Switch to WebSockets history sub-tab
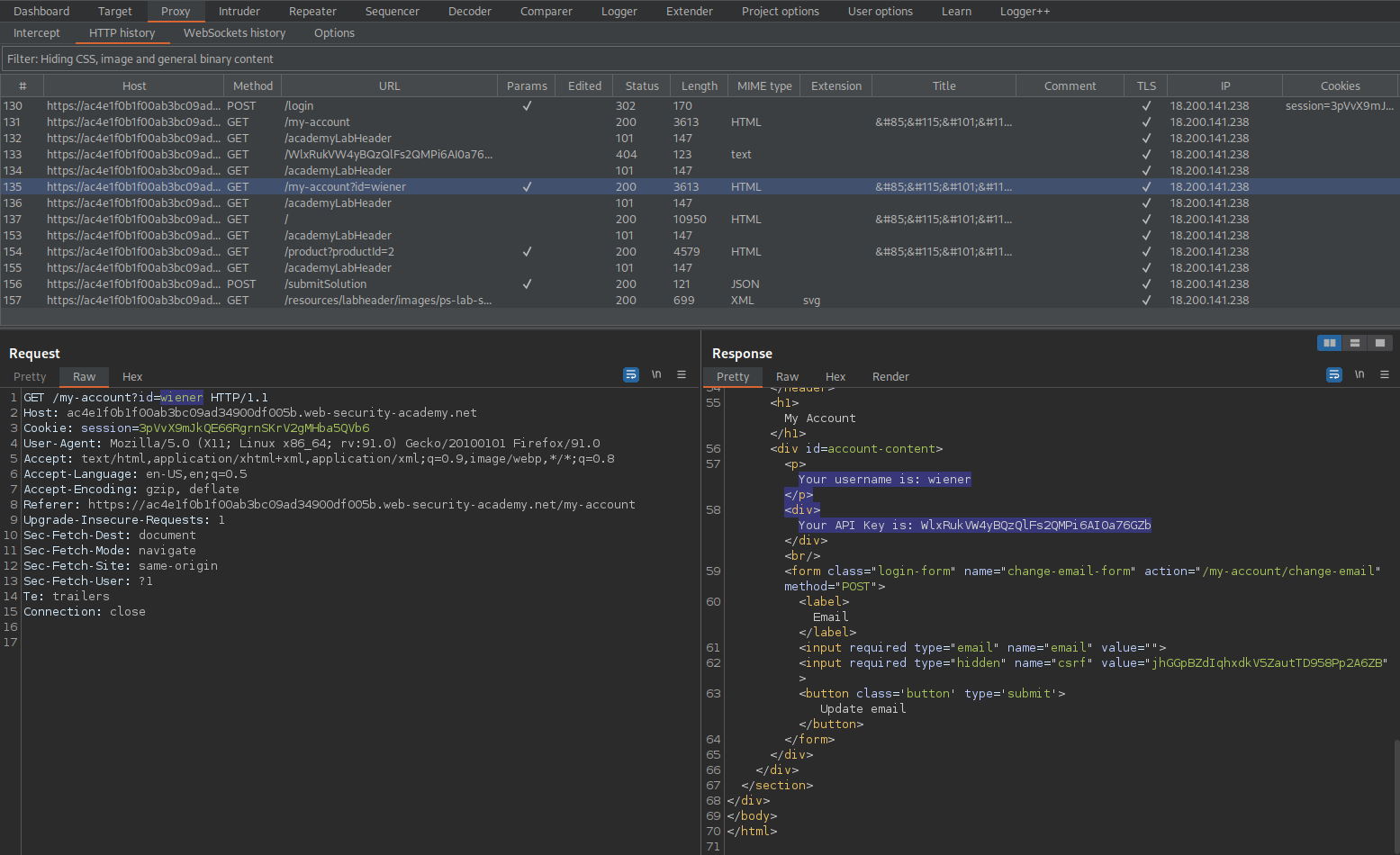Image resolution: width=1400 pixels, height=855 pixels. (235, 33)
